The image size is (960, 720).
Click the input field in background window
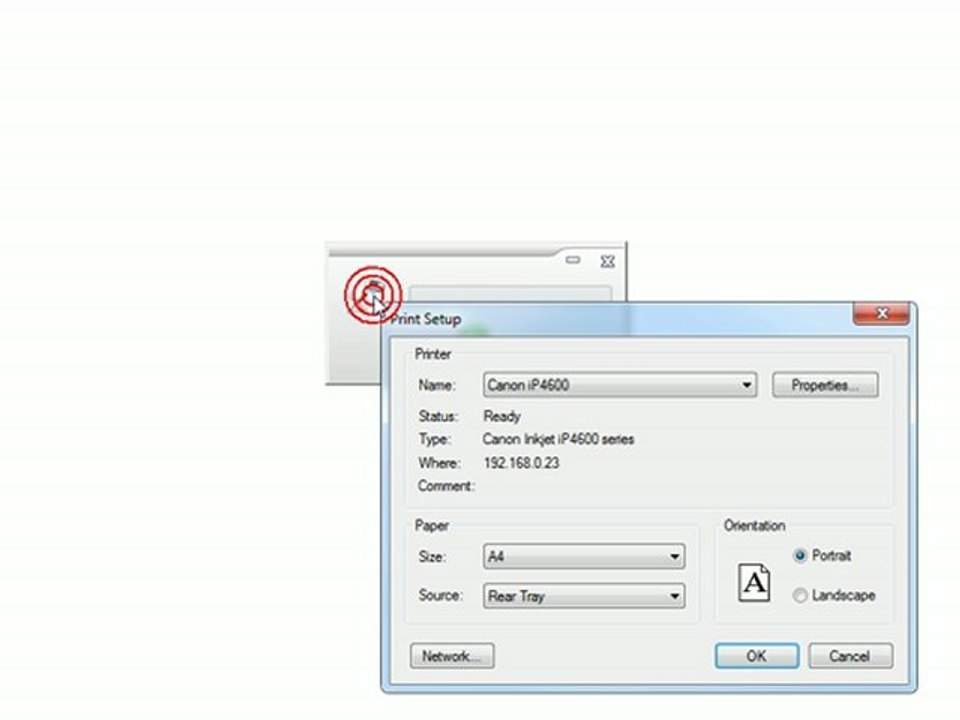click(x=510, y=293)
